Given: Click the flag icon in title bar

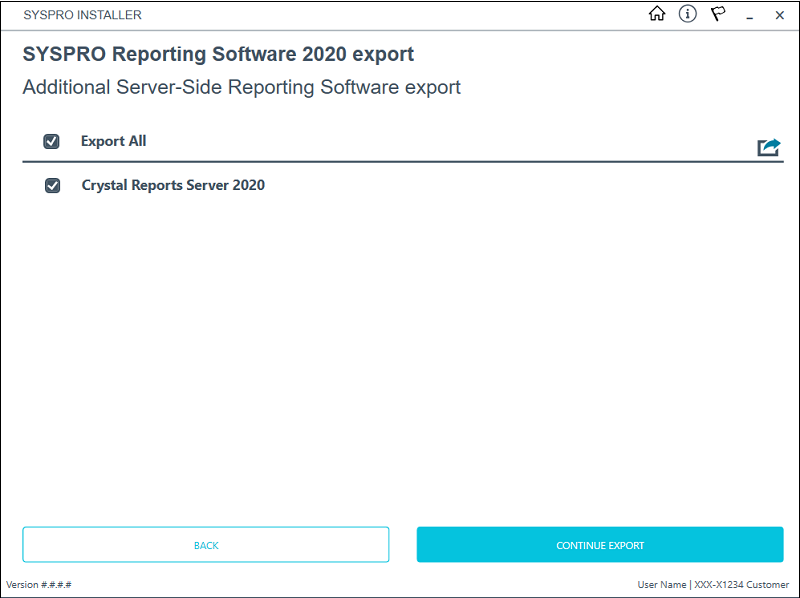Looking at the screenshot, I should (x=718, y=15).
